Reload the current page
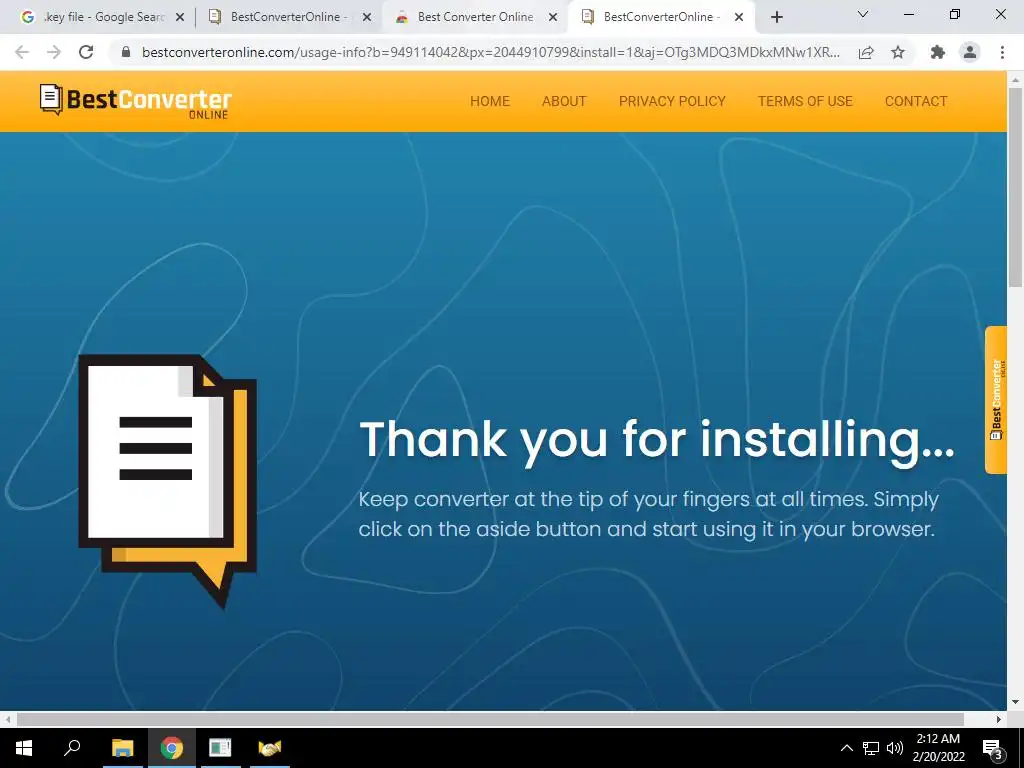This screenshot has width=1024, height=768. click(86, 52)
